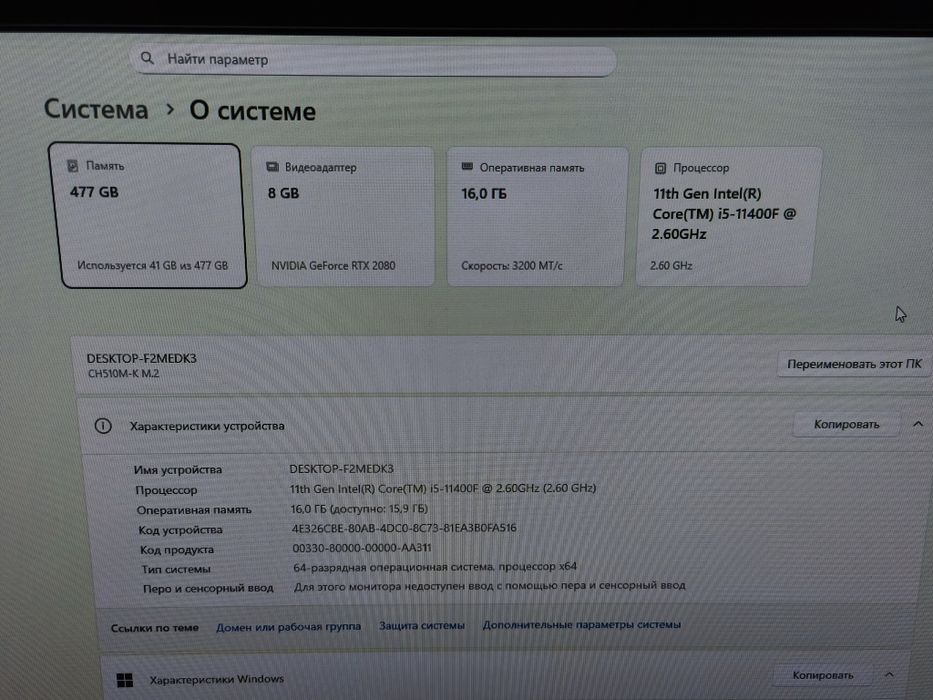Select processor value 11th Gen Intel(R) Core(TM) row

pos(443,488)
